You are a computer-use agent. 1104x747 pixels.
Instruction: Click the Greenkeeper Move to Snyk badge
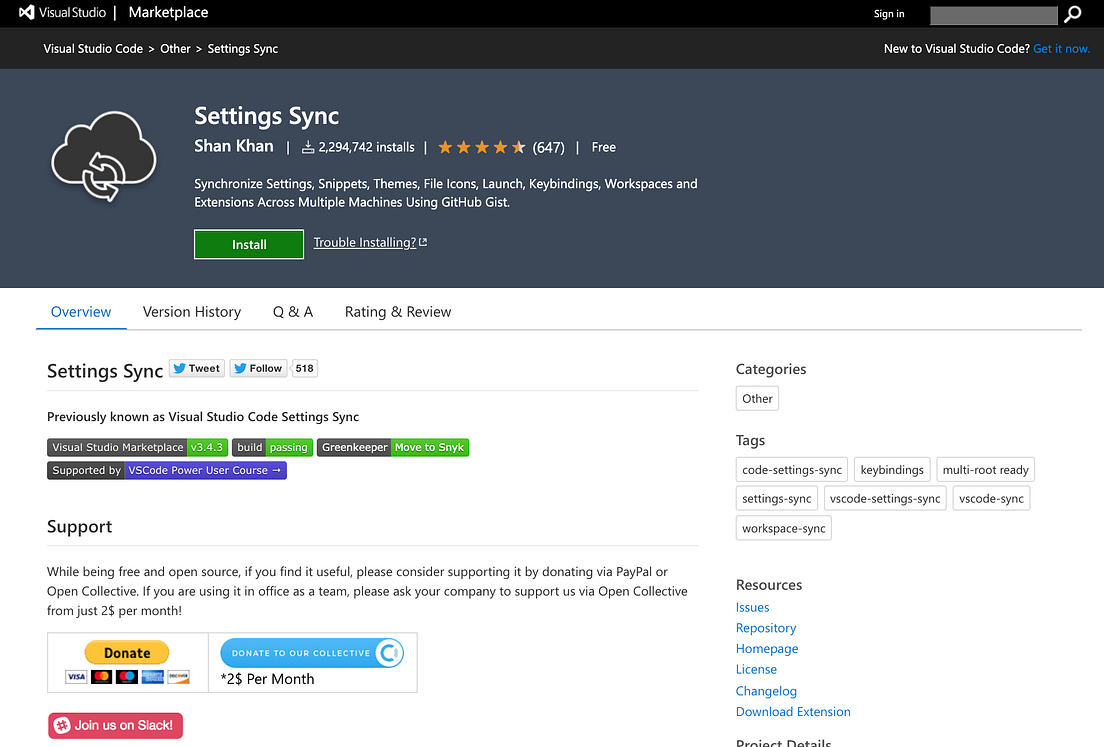(393, 447)
